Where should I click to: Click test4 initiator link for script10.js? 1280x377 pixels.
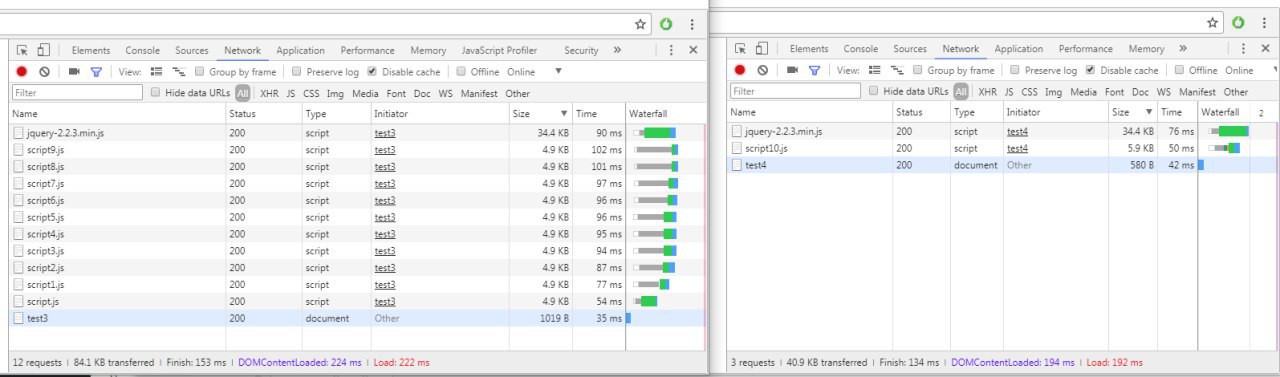coord(1017,148)
